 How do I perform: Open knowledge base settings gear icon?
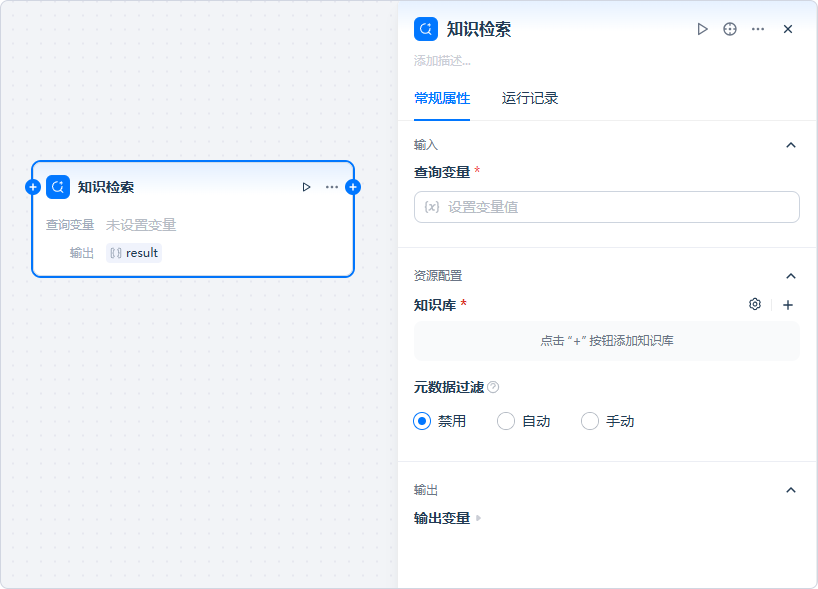coord(755,305)
